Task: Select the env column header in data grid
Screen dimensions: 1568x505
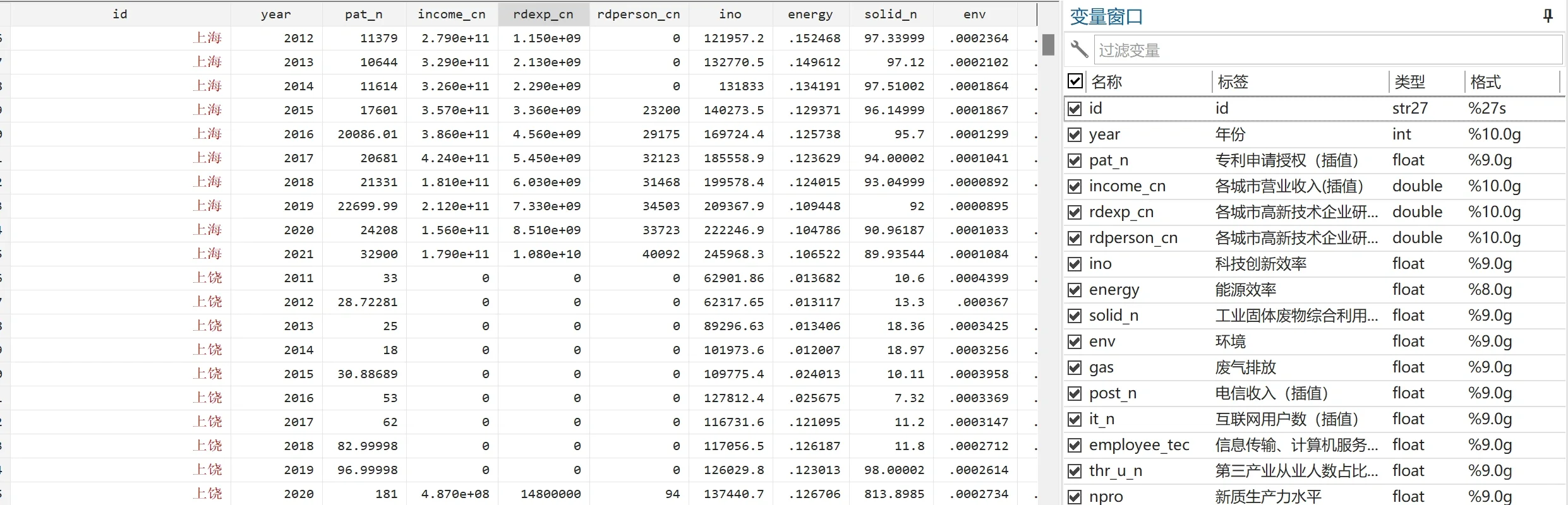Action: pyautogui.click(x=975, y=14)
